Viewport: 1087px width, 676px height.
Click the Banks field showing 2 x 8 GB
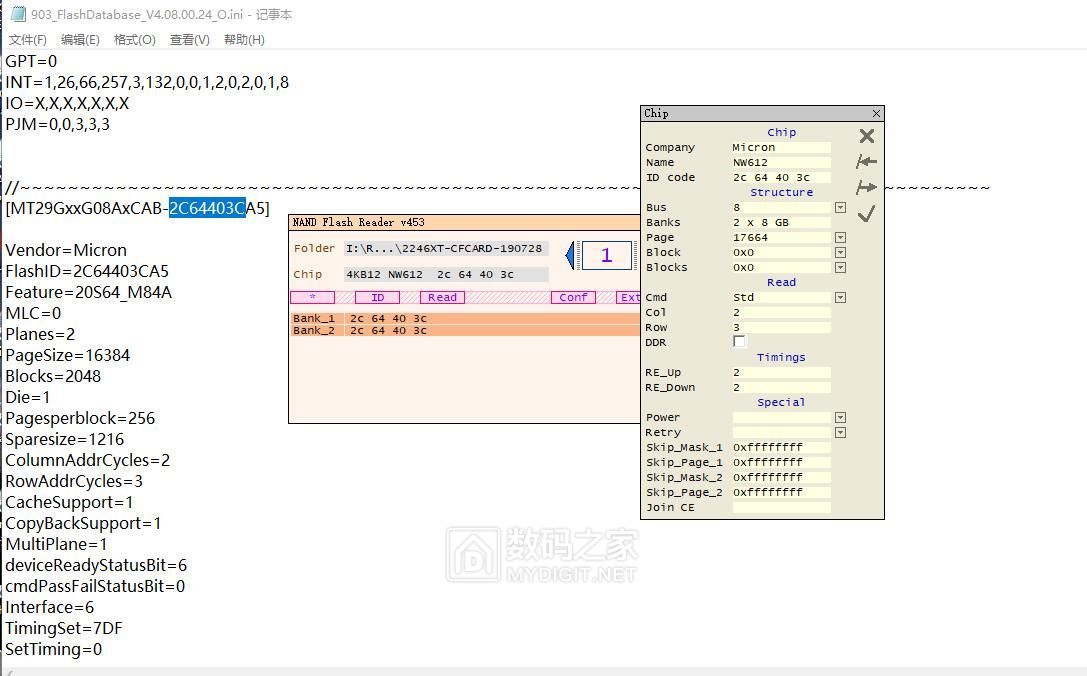coord(781,223)
